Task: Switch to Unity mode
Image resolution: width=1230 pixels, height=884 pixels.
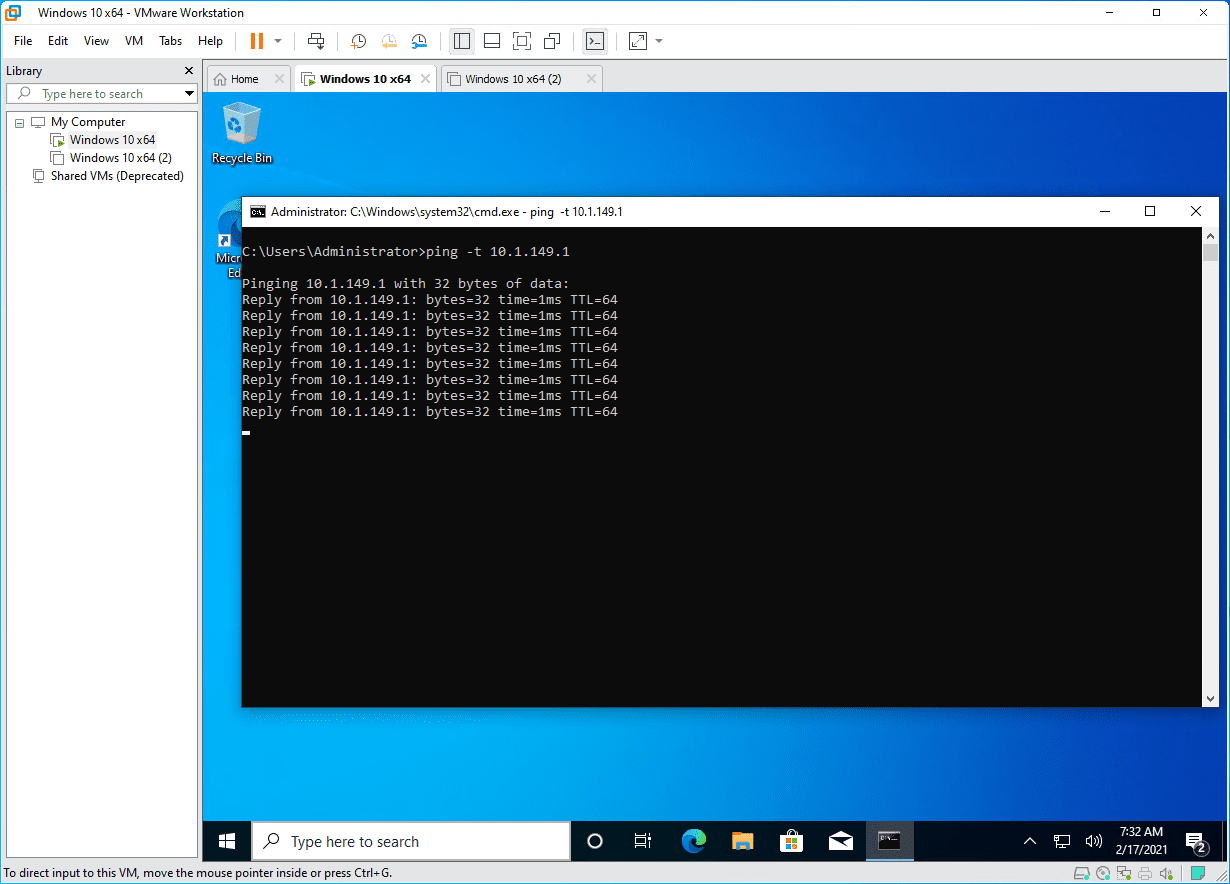Action: [551, 41]
